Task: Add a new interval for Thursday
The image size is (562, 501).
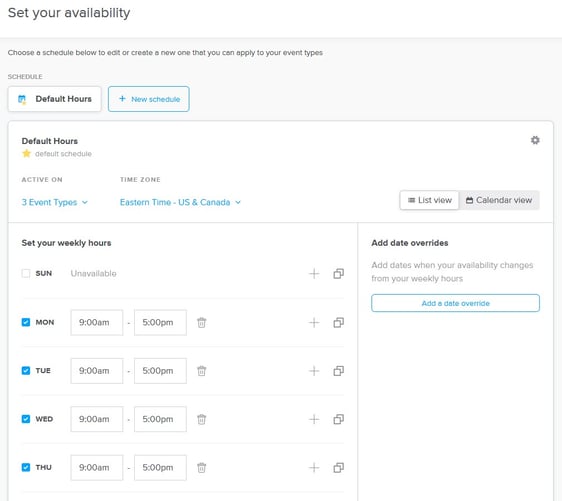Action: [x=314, y=468]
